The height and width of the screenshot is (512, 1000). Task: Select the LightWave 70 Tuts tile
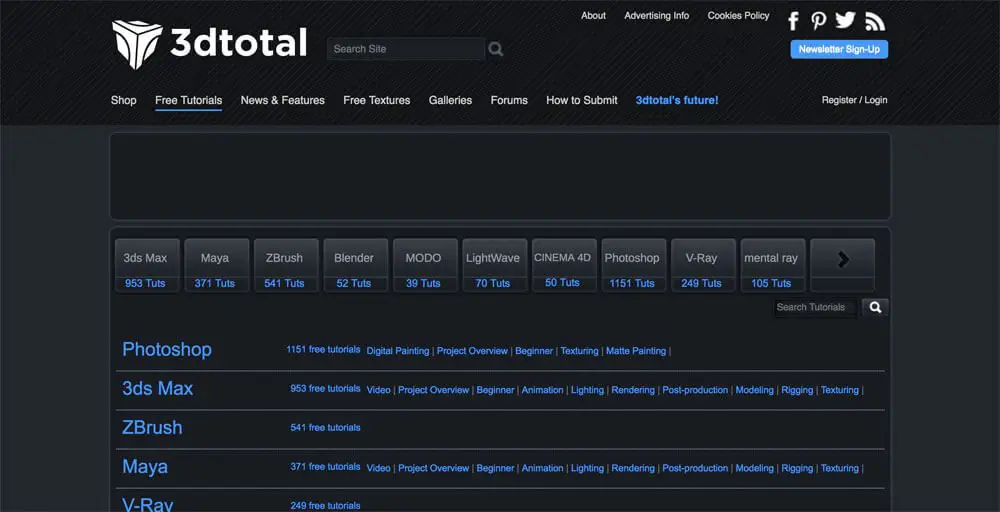click(495, 265)
